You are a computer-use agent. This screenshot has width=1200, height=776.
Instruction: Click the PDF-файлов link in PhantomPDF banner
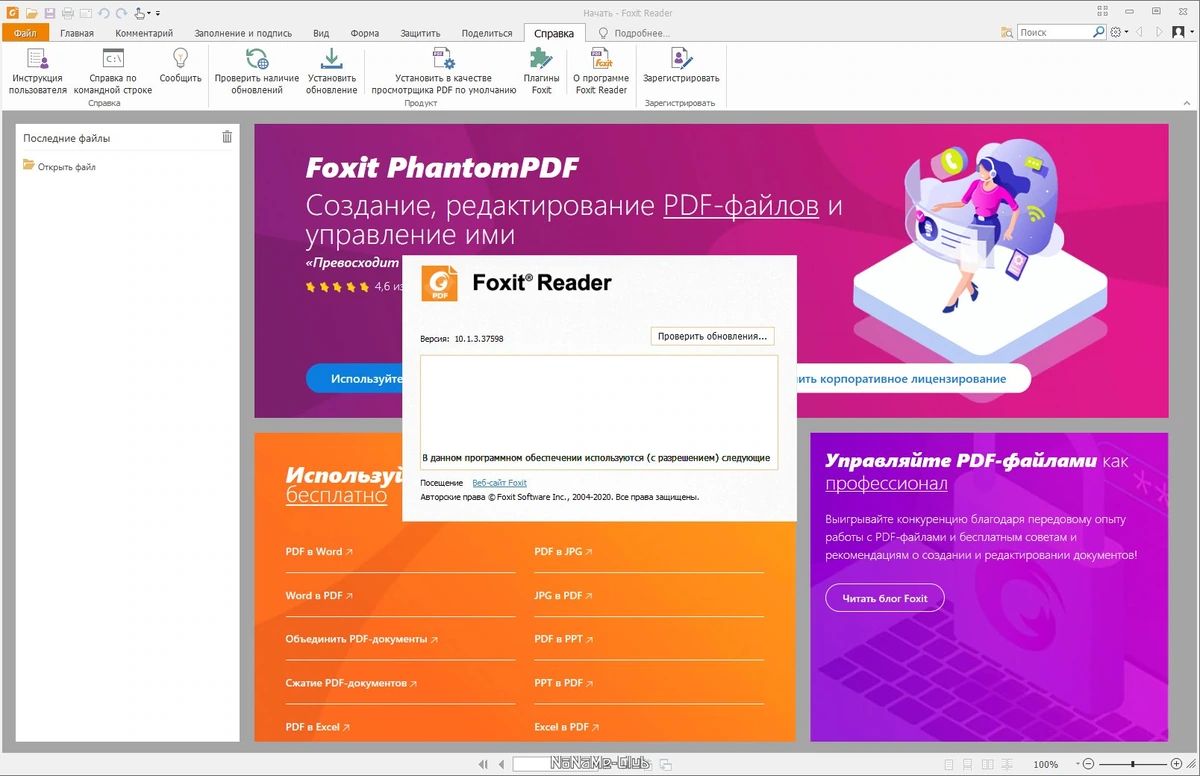click(x=741, y=206)
